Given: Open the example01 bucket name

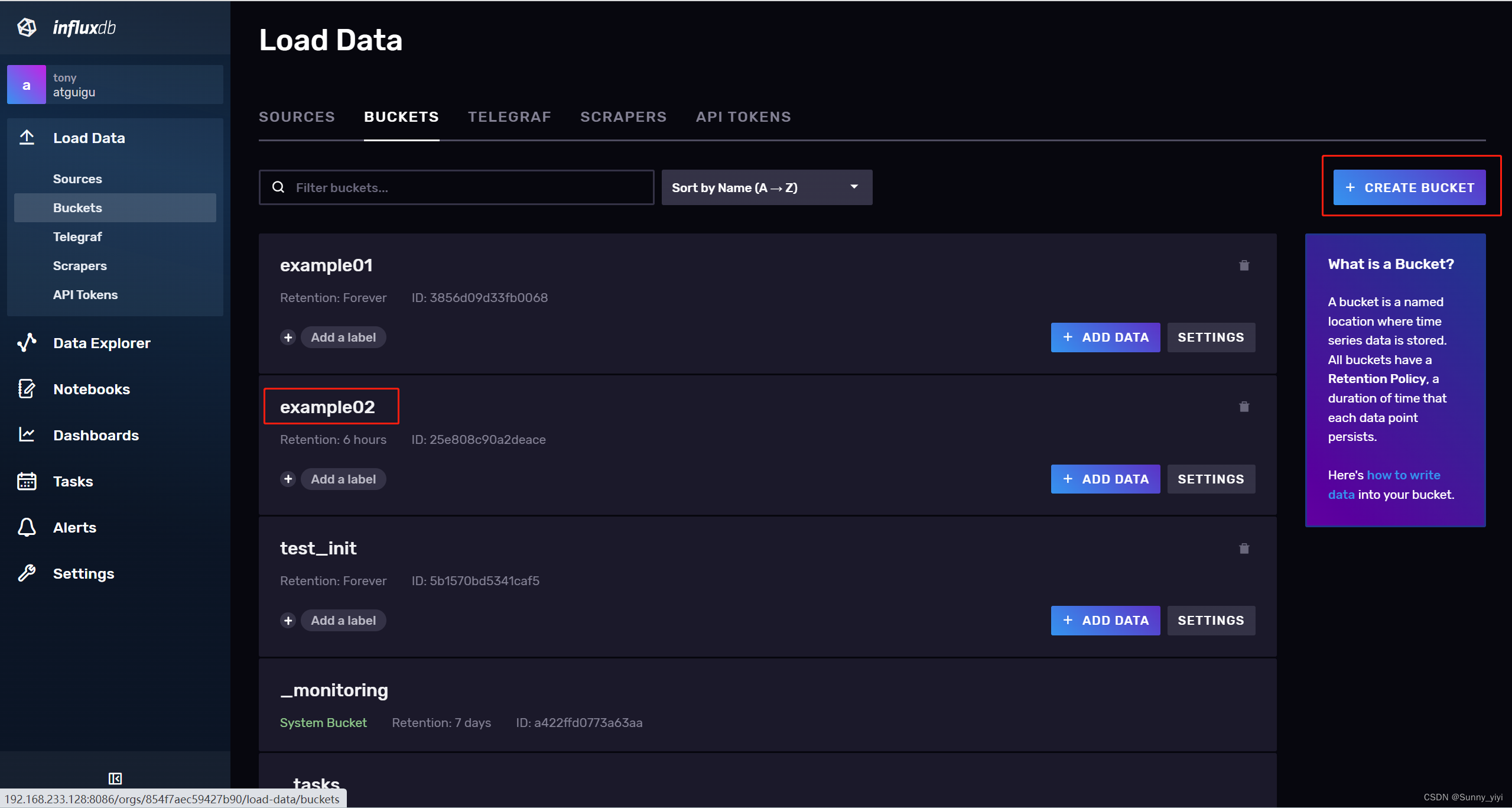Looking at the screenshot, I should click(326, 265).
